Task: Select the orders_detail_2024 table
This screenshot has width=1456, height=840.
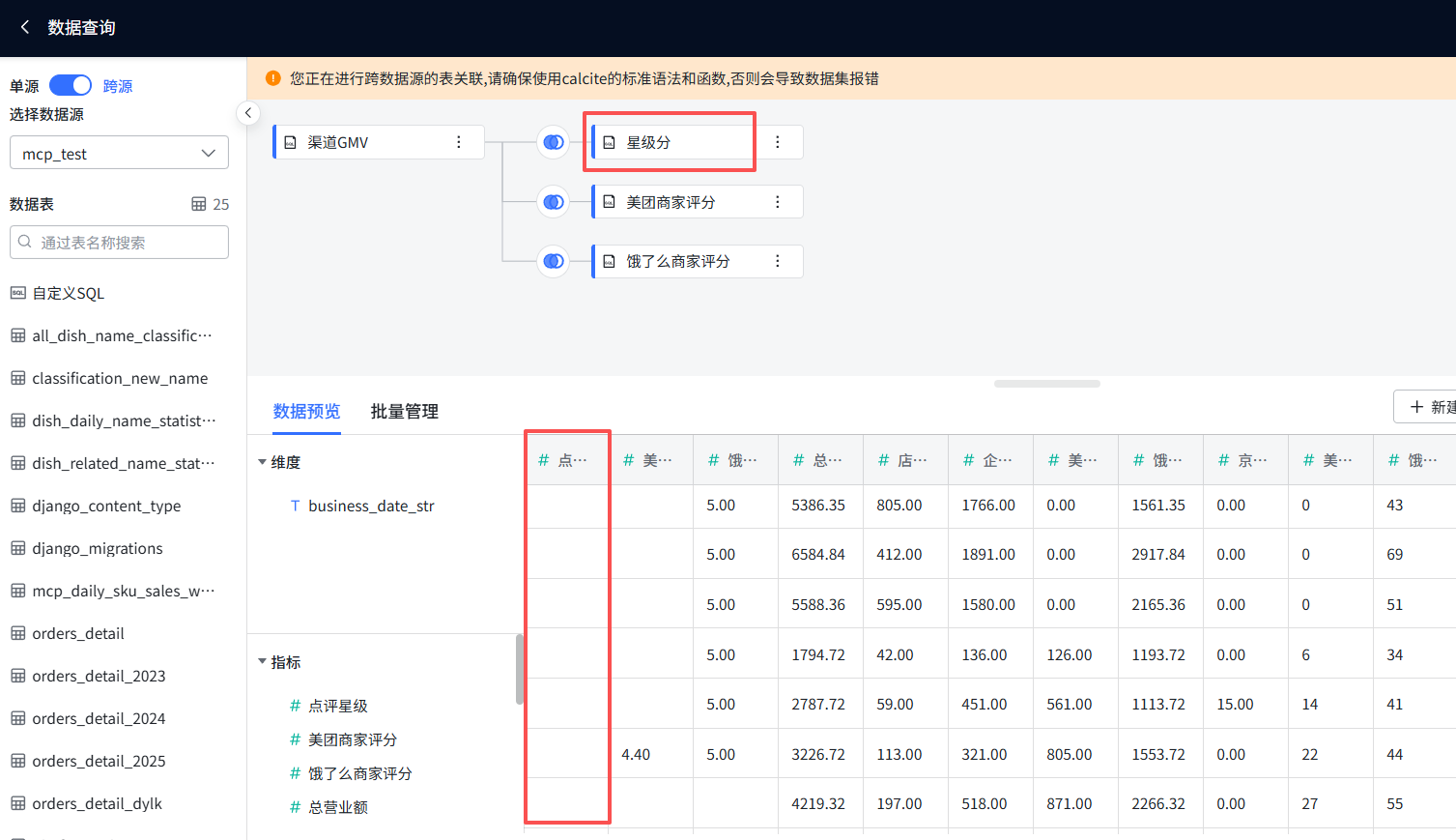Action: click(99, 718)
